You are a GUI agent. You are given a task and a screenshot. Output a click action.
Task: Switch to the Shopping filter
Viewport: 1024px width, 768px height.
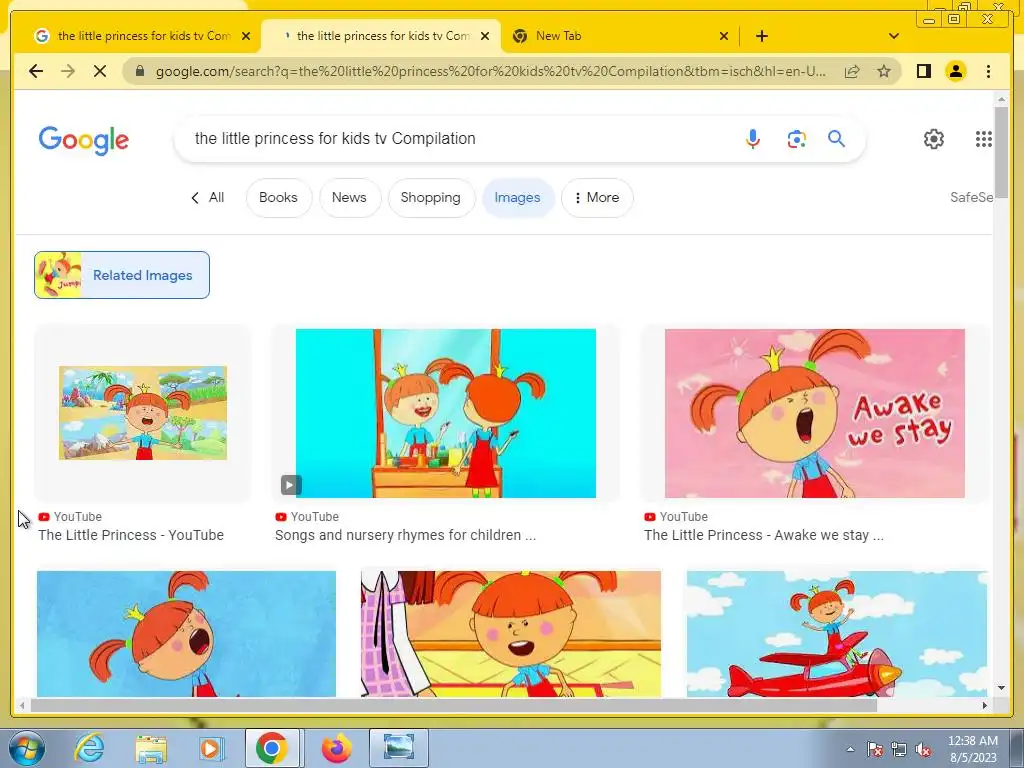[x=431, y=197]
